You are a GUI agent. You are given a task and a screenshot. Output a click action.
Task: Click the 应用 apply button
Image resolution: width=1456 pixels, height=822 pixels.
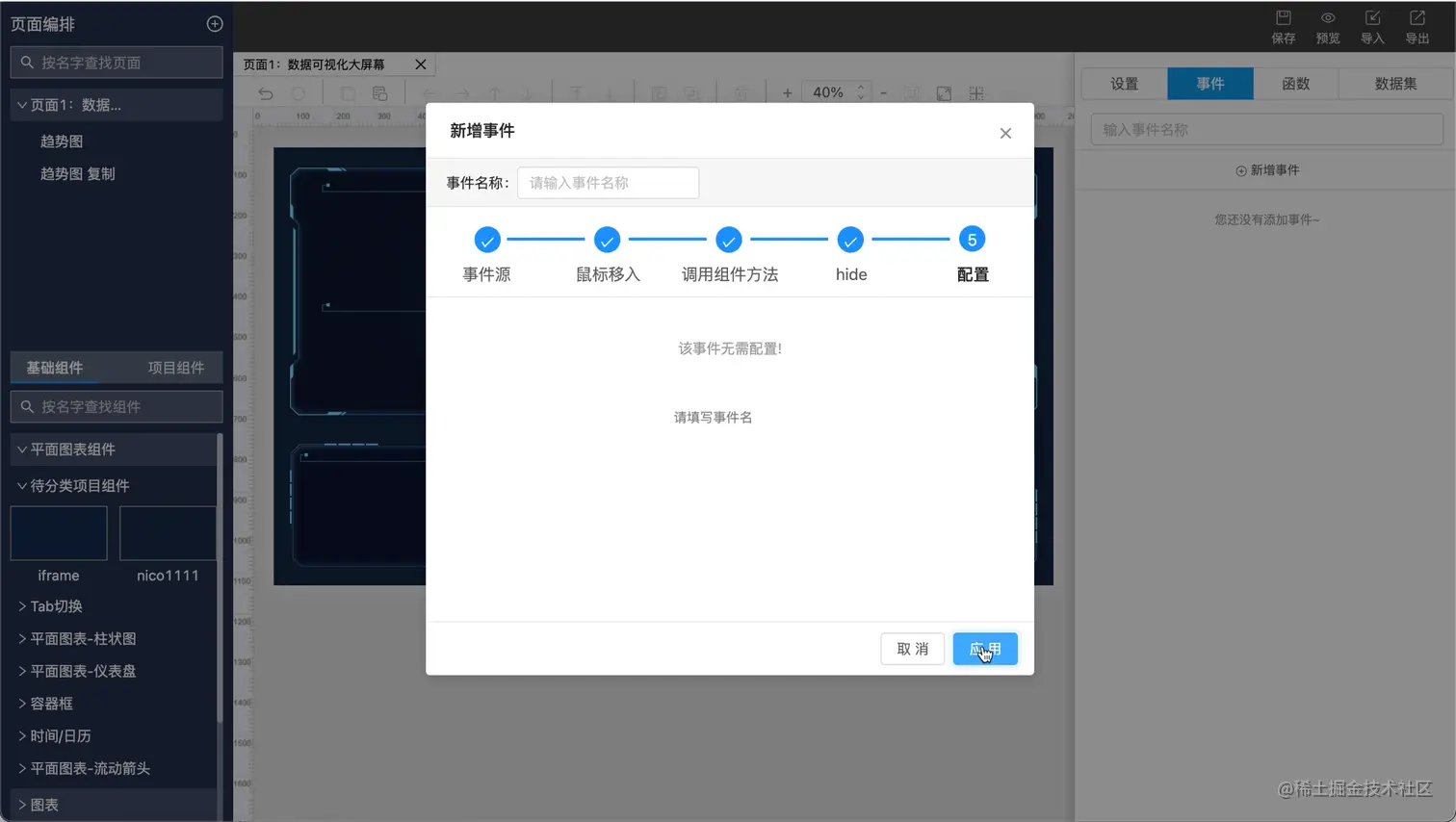point(985,649)
